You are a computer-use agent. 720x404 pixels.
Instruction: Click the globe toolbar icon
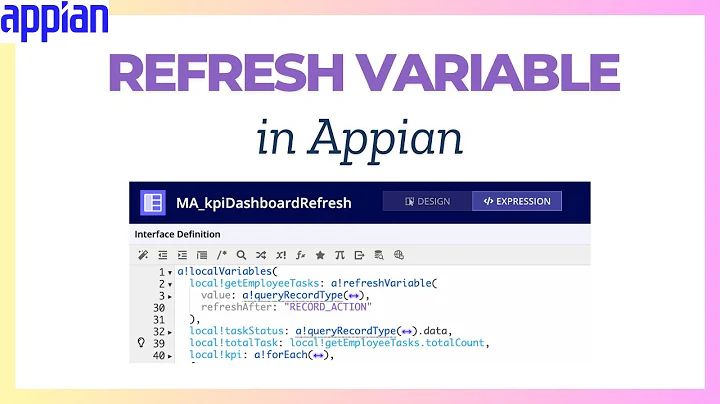point(399,255)
